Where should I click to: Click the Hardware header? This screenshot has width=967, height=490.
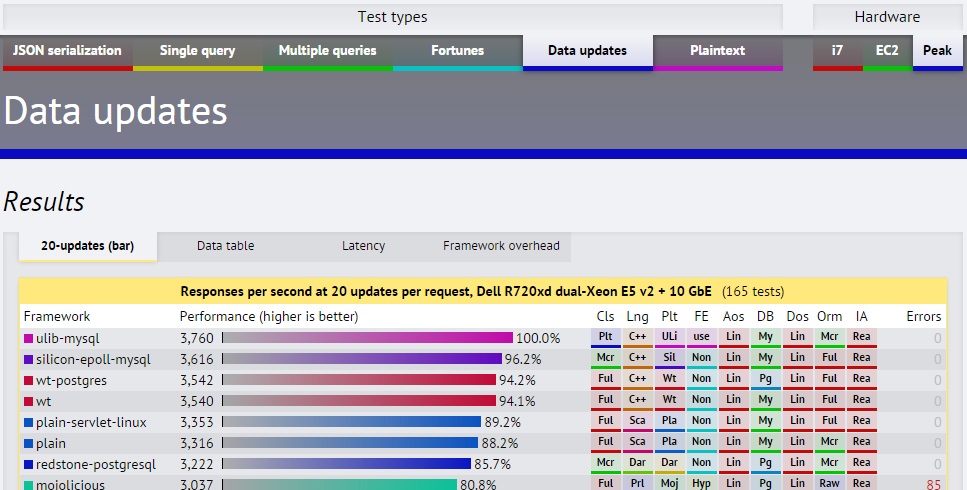[887, 17]
